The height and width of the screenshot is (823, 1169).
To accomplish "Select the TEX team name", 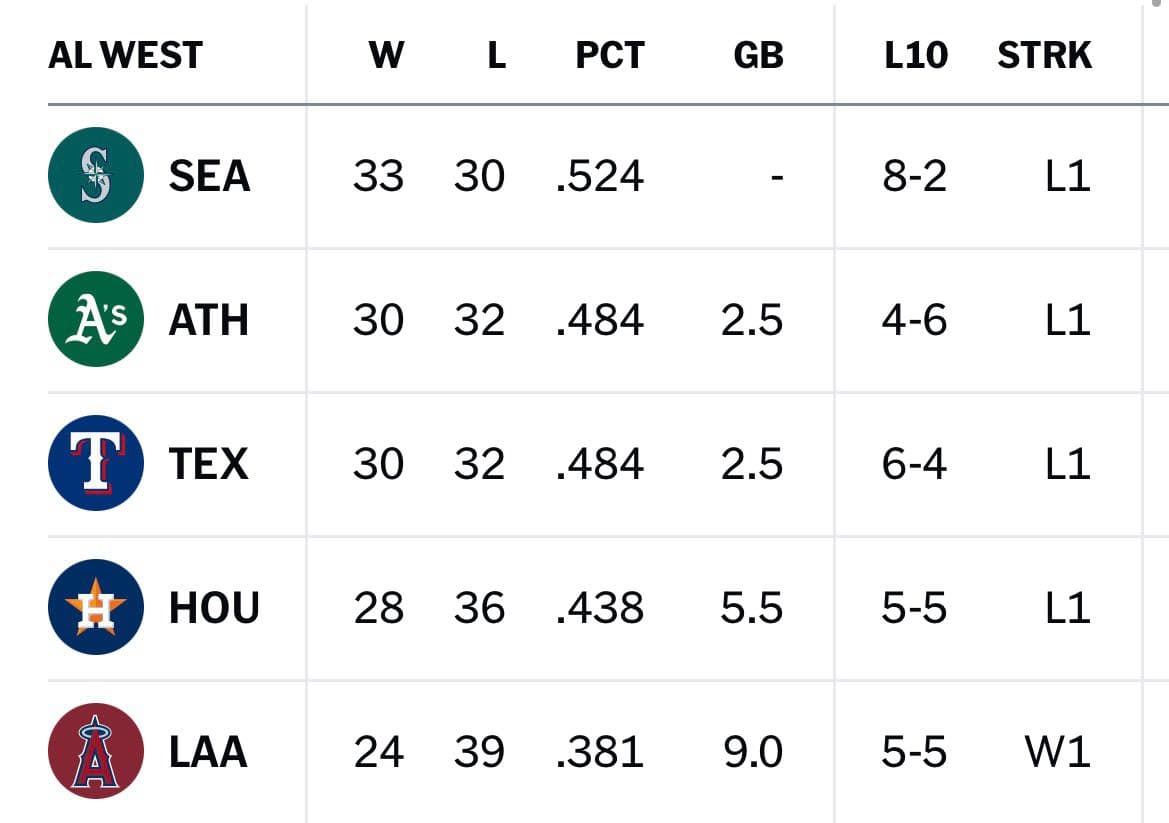I will (x=208, y=464).
